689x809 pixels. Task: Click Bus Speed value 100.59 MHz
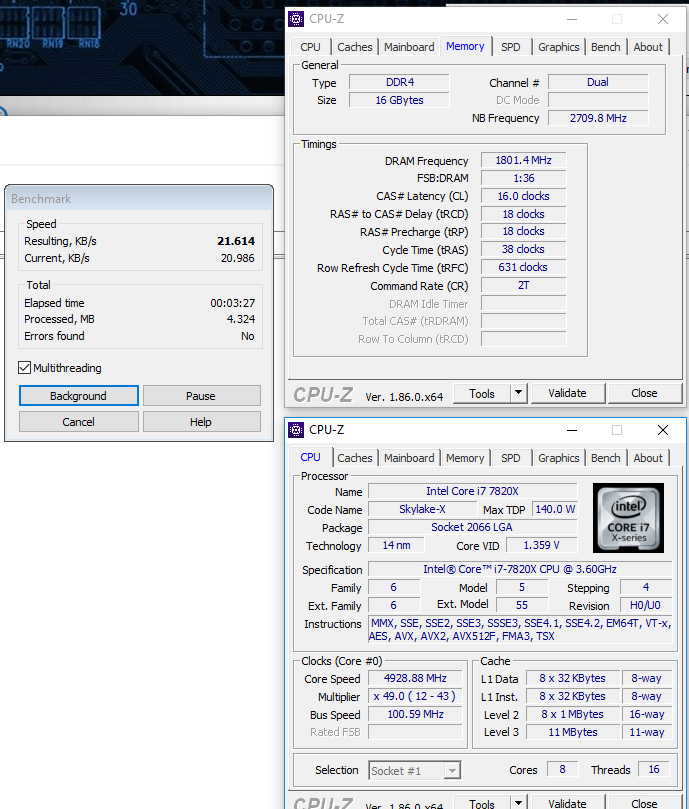click(415, 715)
